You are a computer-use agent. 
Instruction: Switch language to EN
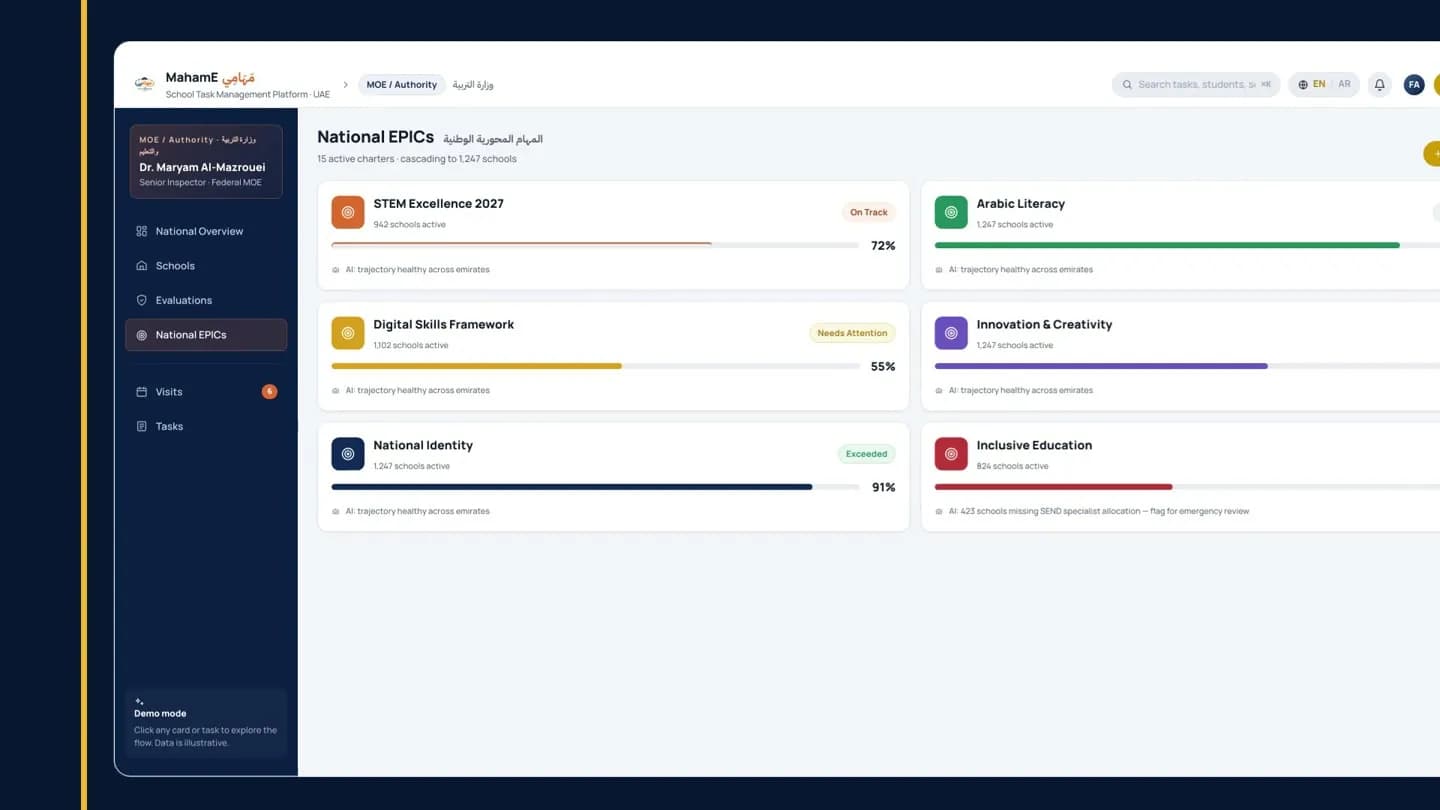(x=1319, y=85)
